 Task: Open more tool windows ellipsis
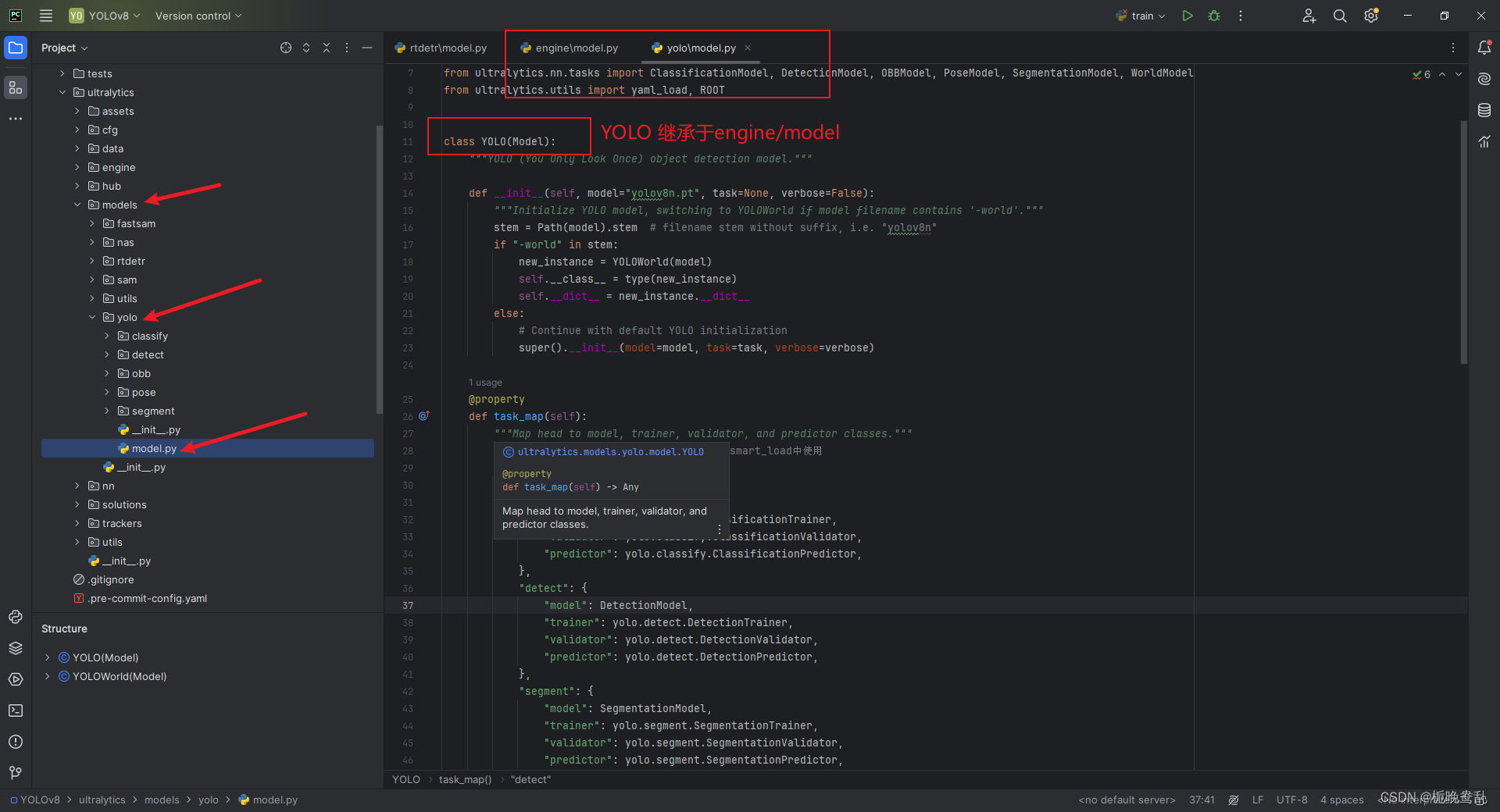[x=16, y=119]
